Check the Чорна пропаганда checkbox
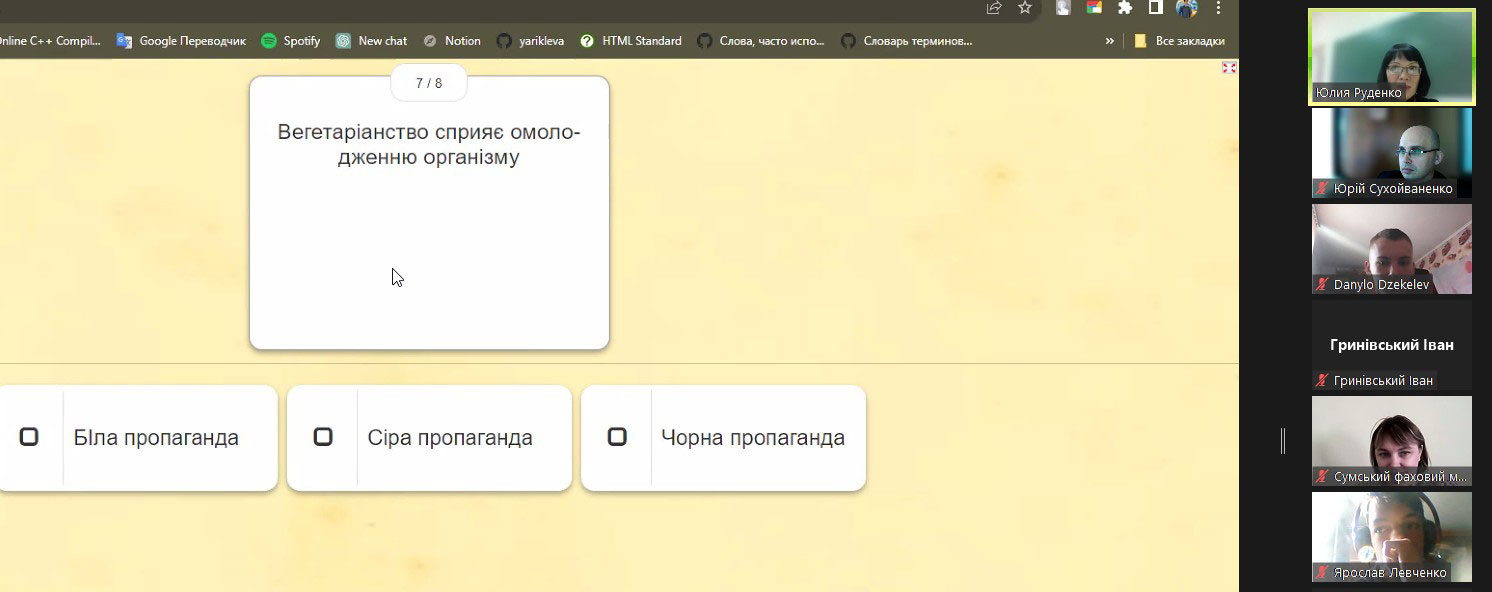The image size is (1492, 592). pos(617,437)
